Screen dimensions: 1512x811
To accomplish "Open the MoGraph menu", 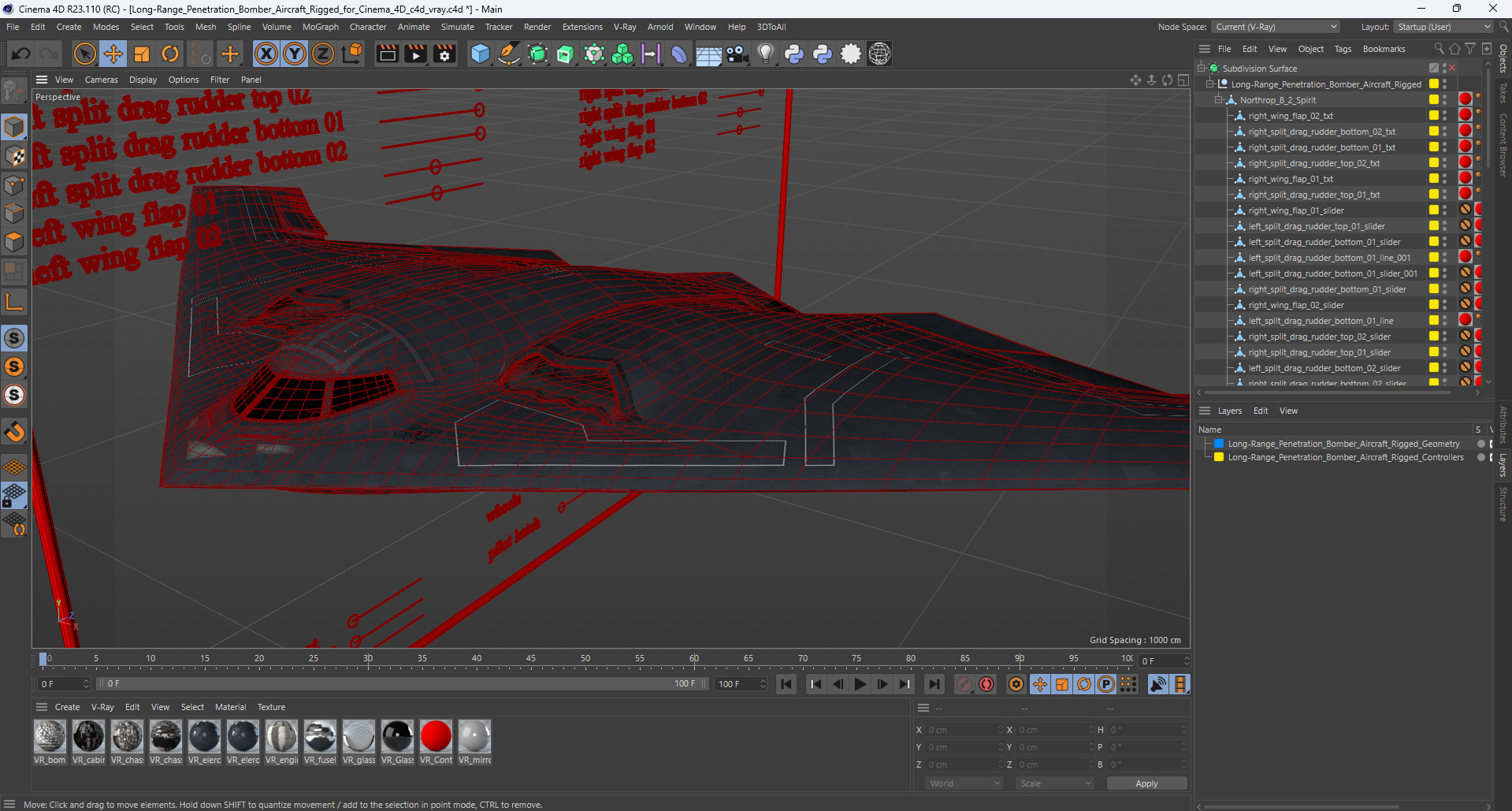I will coord(321,27).
